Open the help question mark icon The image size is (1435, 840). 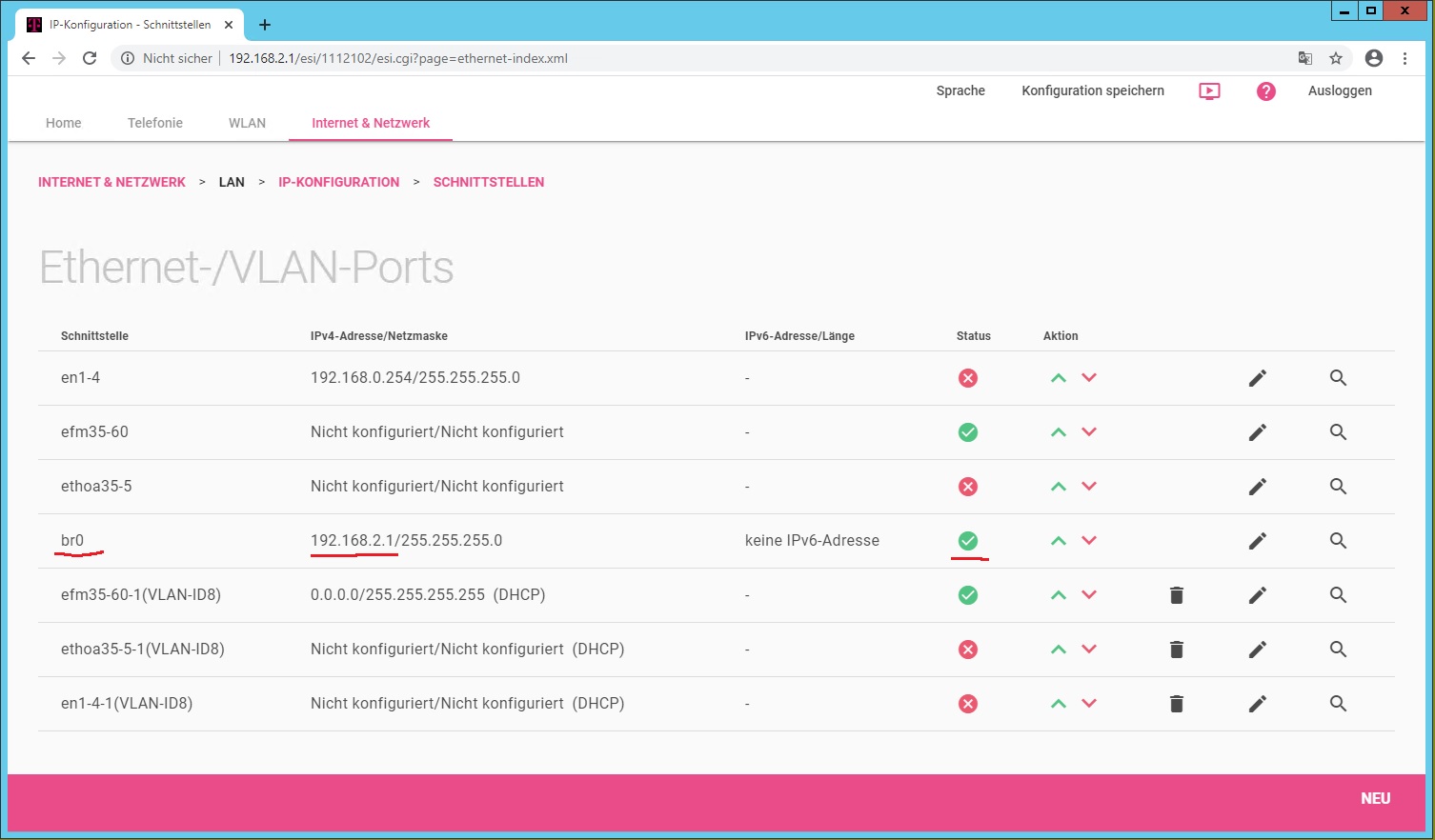[1265, 91]
